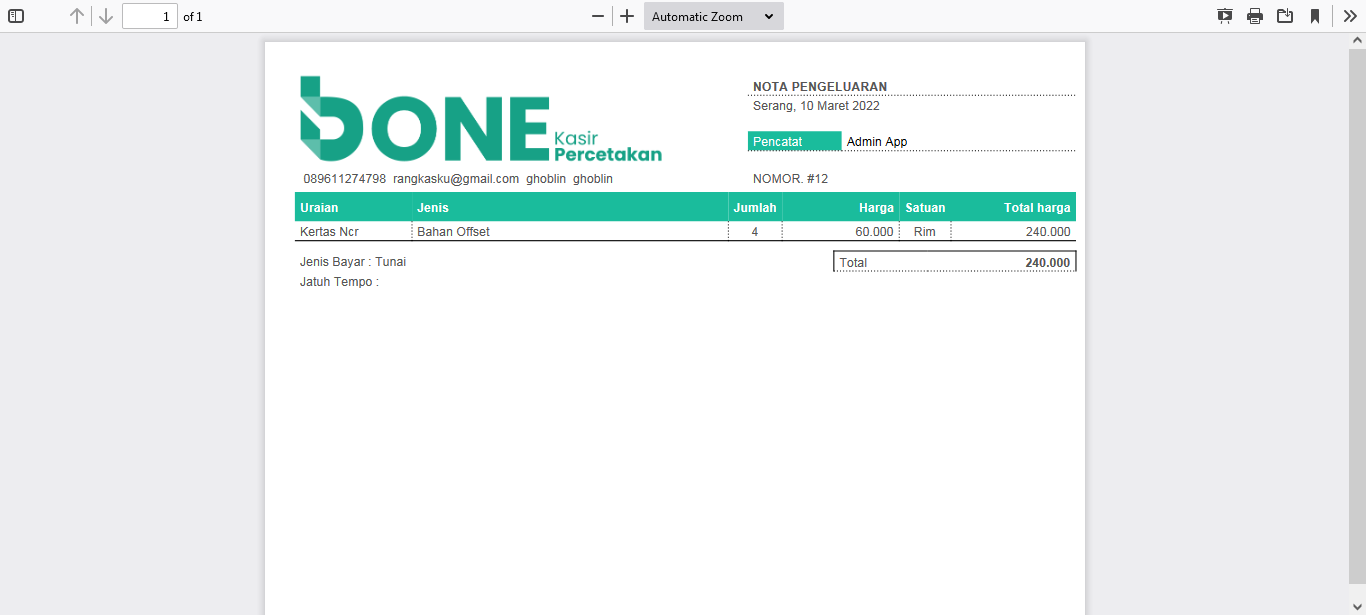Click the BONE Kasir Percetakan logo
The width and height of the screenshot is (1366, 615).
[481, 119]
